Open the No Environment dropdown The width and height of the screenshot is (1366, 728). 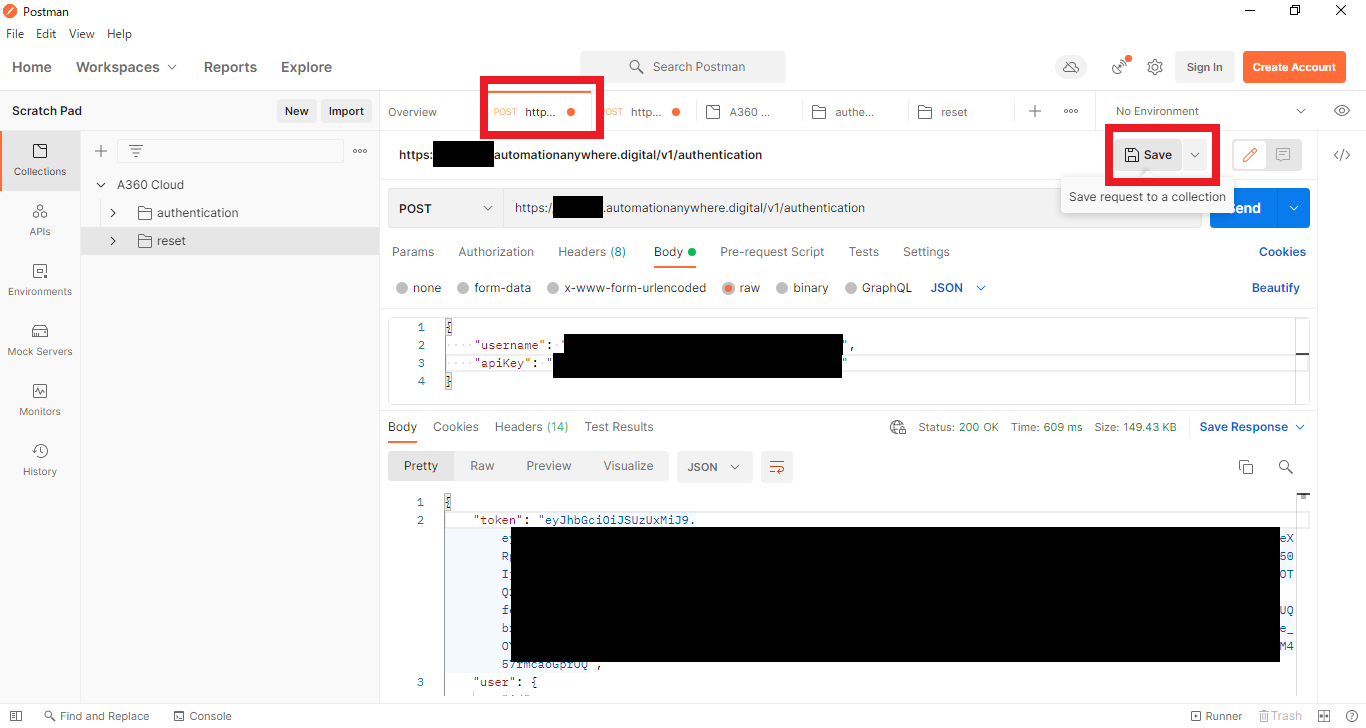pyautogui.click(x=1211, y=111)
